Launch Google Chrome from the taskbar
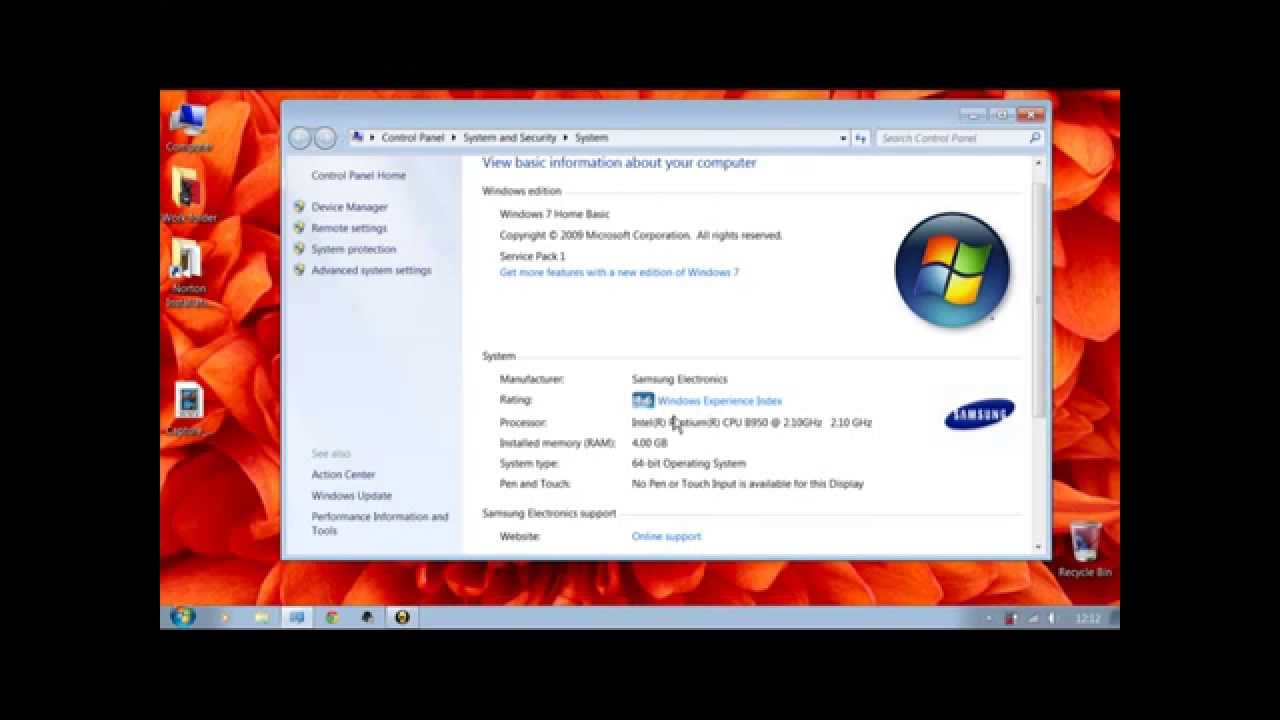This screenshot has height=720, width=1280. (332, 618)
